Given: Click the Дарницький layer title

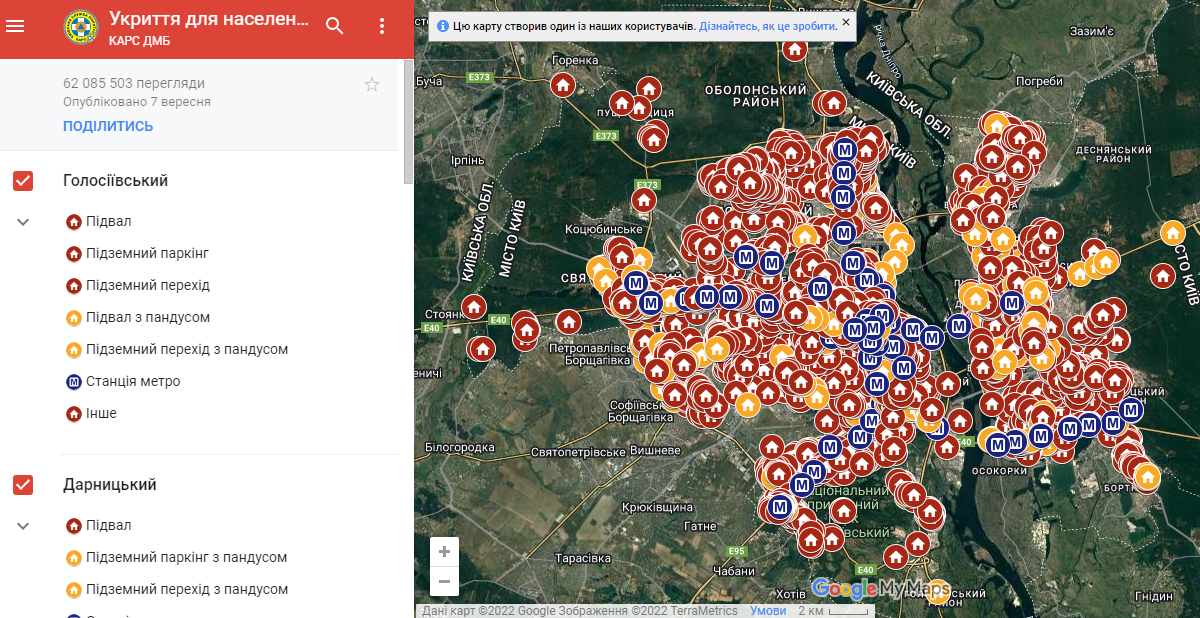Looking at the screenshot, I should [x=109, y=485].
